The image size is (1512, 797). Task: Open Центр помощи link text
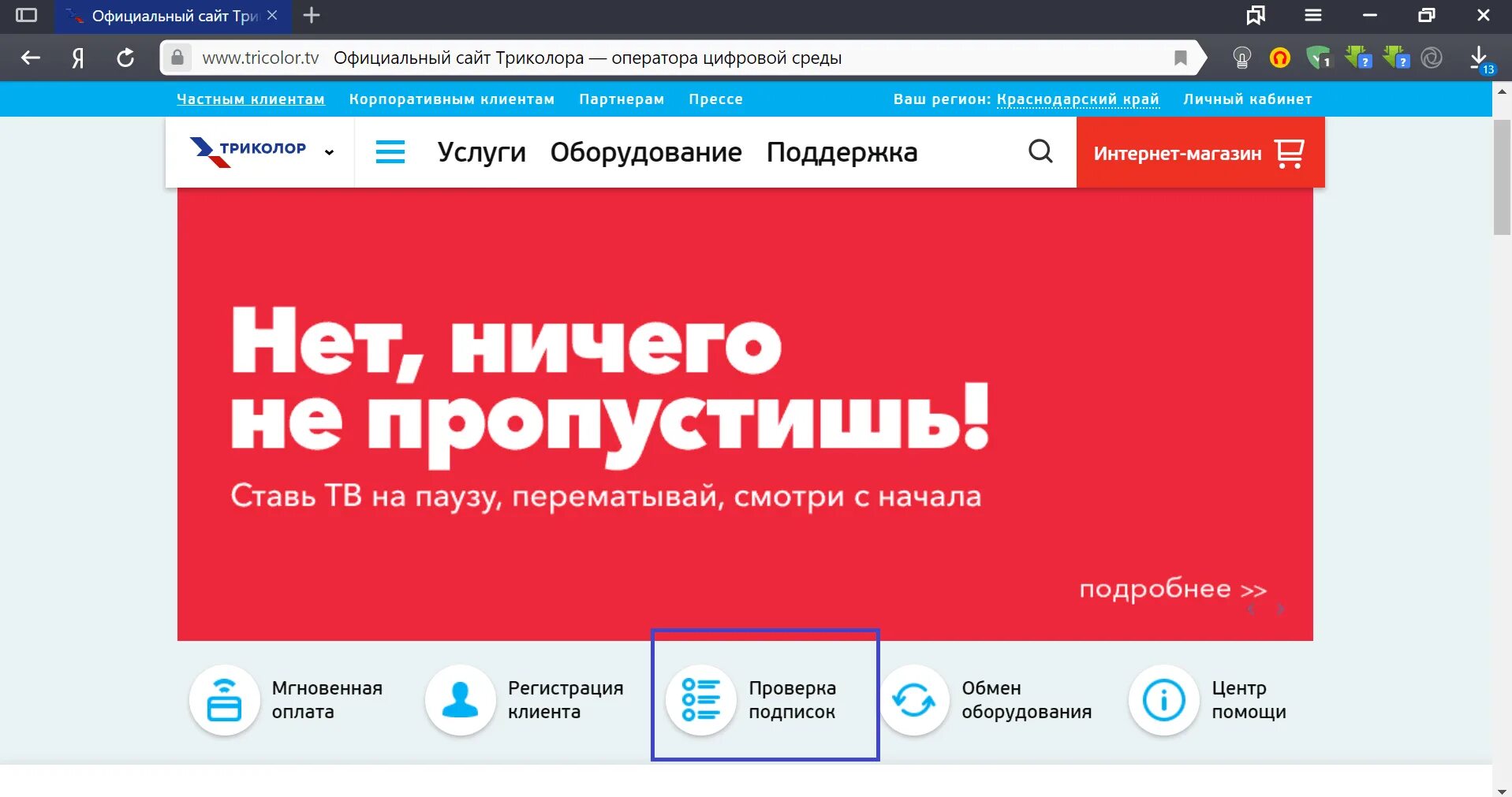pyautogui.click(x=1249, y=700)
